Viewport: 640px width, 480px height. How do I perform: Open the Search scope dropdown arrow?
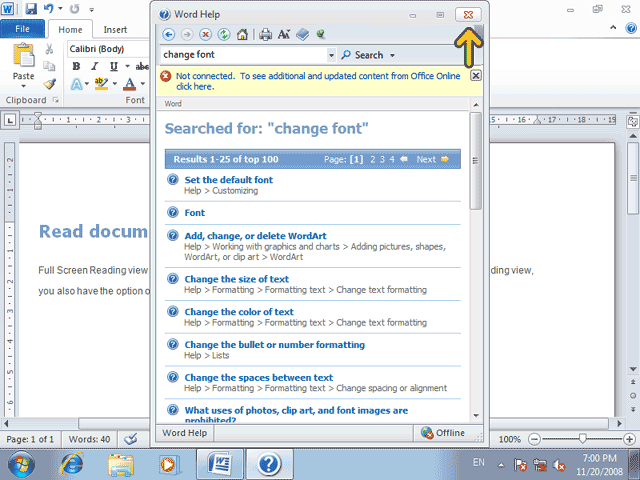point(392,55)
